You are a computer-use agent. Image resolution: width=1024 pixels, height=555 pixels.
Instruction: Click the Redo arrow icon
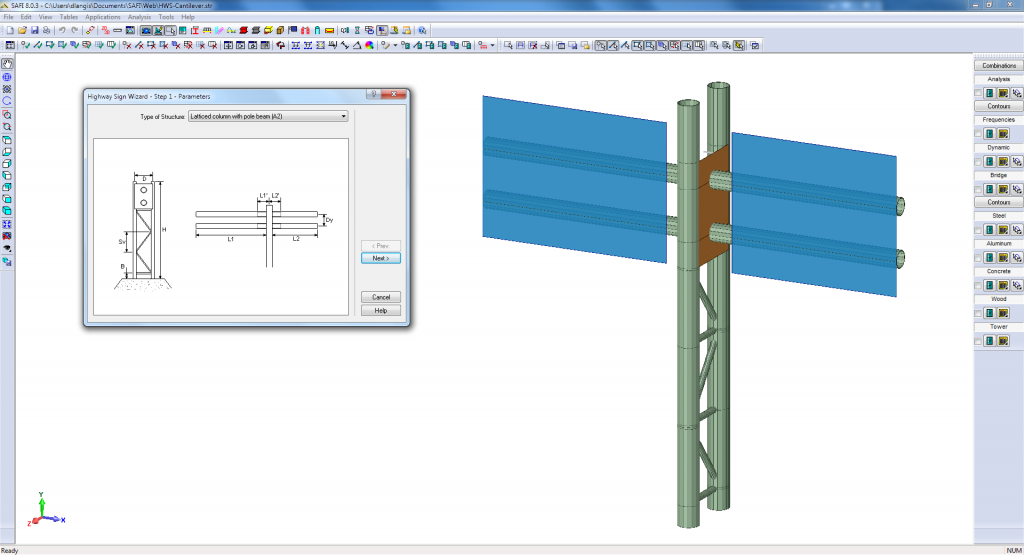click(74, 31)
